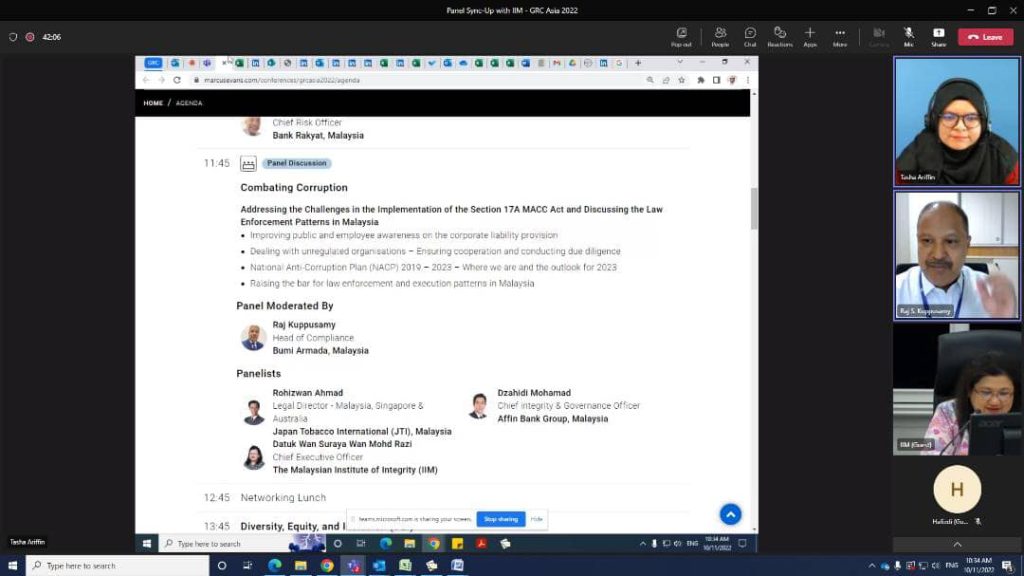The image size is (1024, 576).
Task: Open a new tab with plus button
Action: [638, 63]
